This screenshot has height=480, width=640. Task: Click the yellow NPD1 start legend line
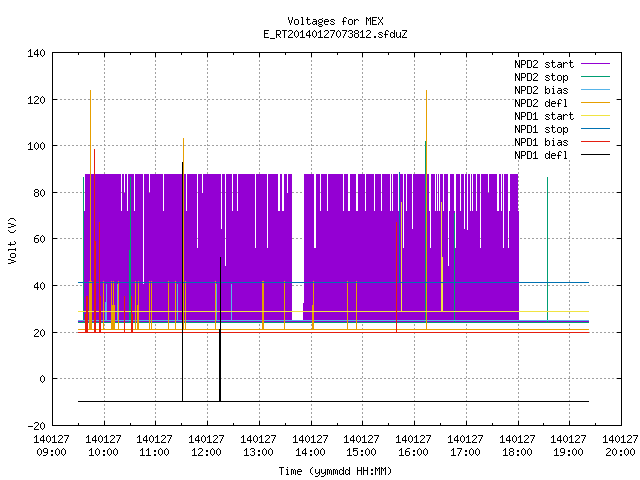[x=595, y=116]
